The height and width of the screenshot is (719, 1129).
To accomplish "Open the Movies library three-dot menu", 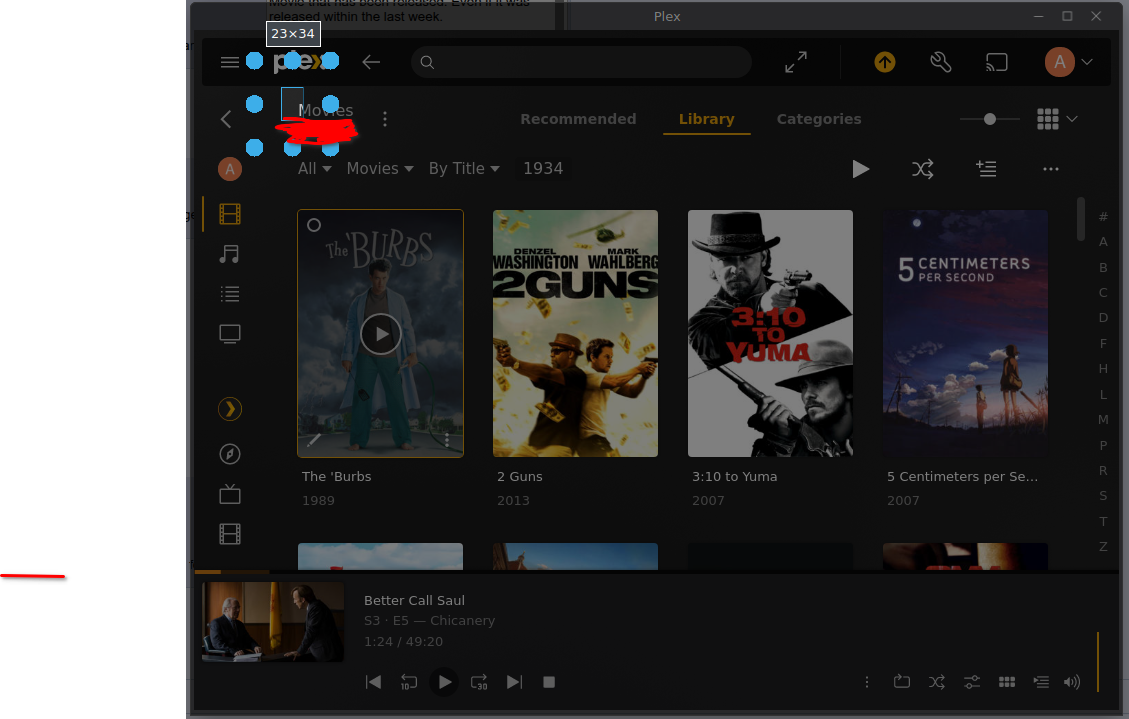I will tap(385, 119).
